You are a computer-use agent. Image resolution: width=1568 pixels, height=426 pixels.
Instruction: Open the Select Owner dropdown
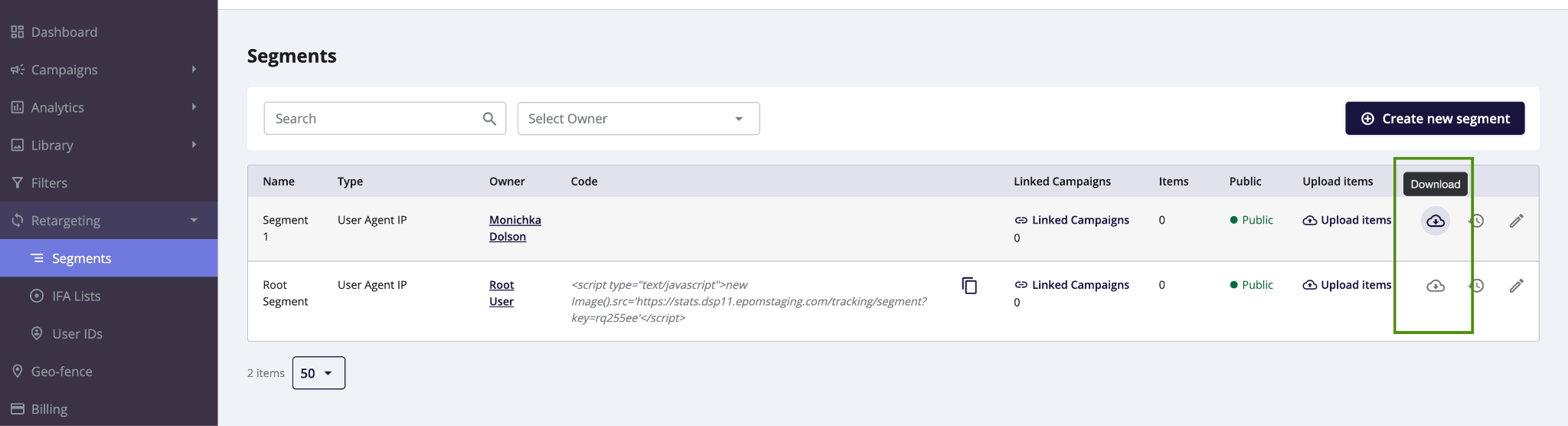coord(639,119)
